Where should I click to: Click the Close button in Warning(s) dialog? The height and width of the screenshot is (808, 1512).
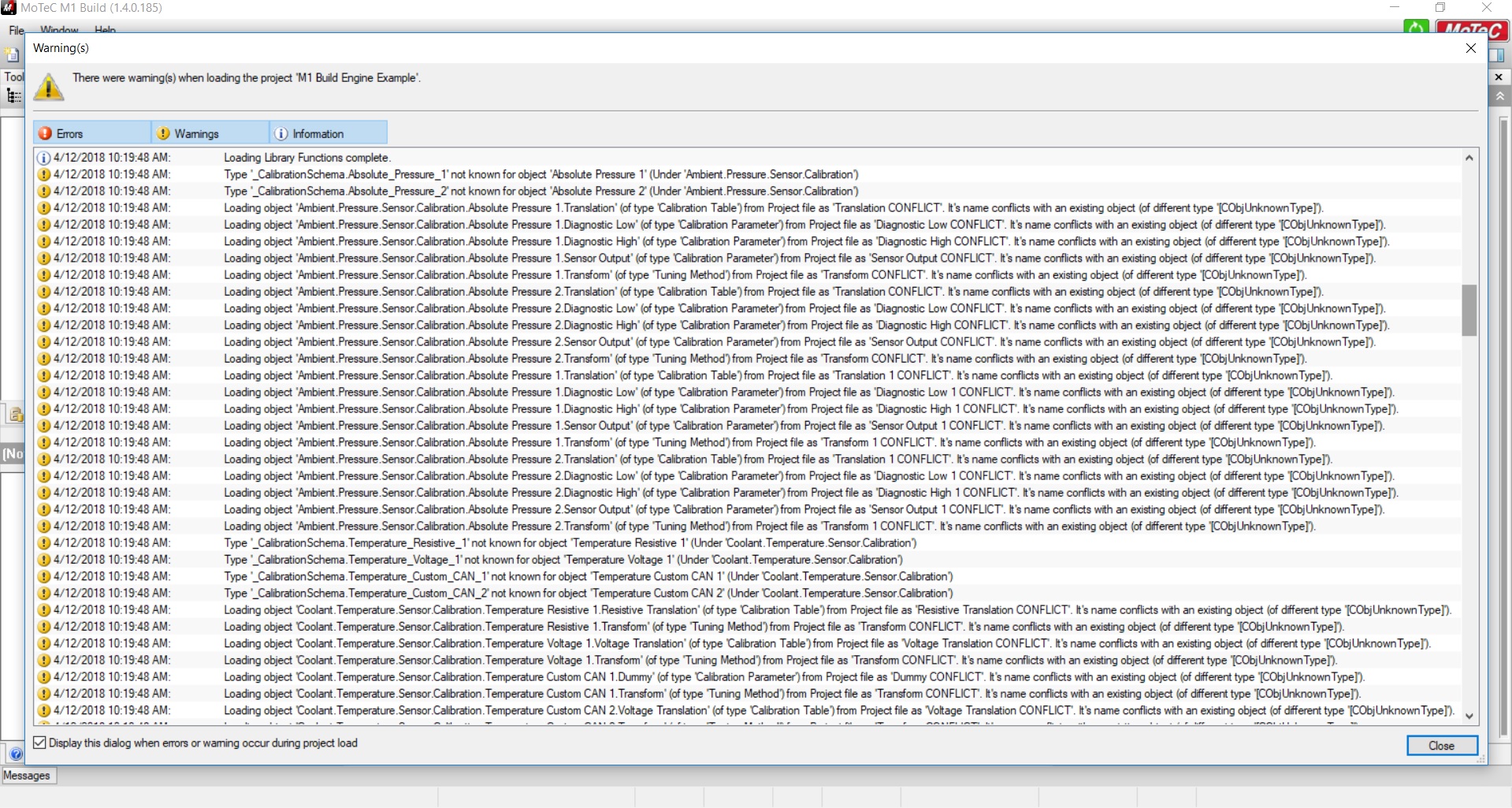(1442, 746)
